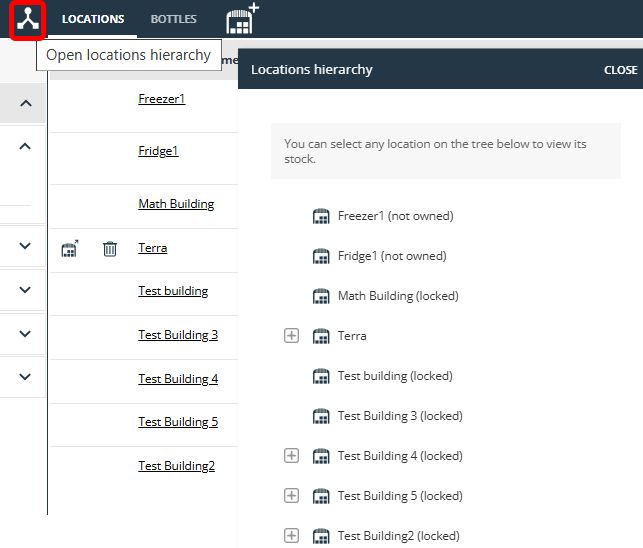Click building icon beside Math Building (locked)
This screenshot has width=643, height=548.
321,296
